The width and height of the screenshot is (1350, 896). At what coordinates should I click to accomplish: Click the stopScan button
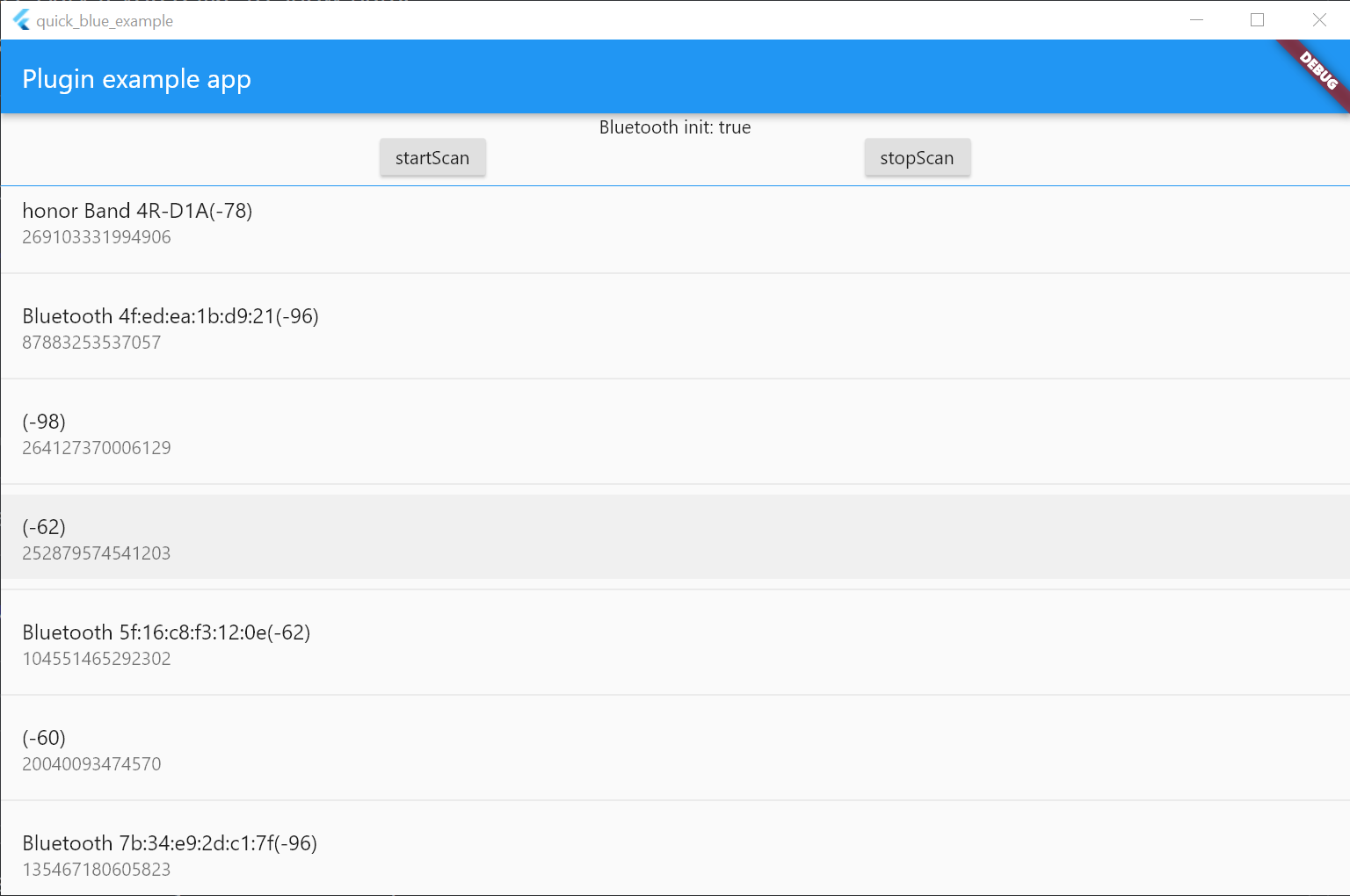[x=918, y=157]
